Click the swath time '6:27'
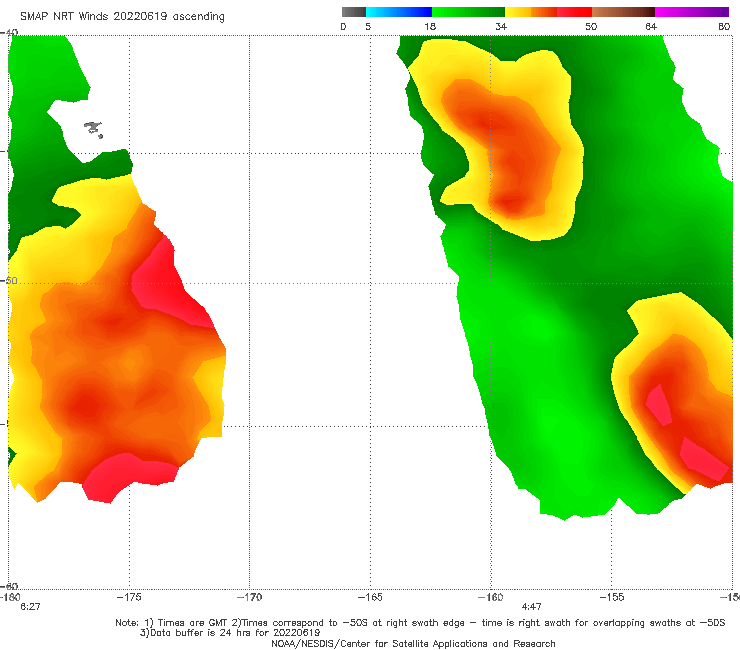Viewport: 740px width, 650px height. [30, 607]
